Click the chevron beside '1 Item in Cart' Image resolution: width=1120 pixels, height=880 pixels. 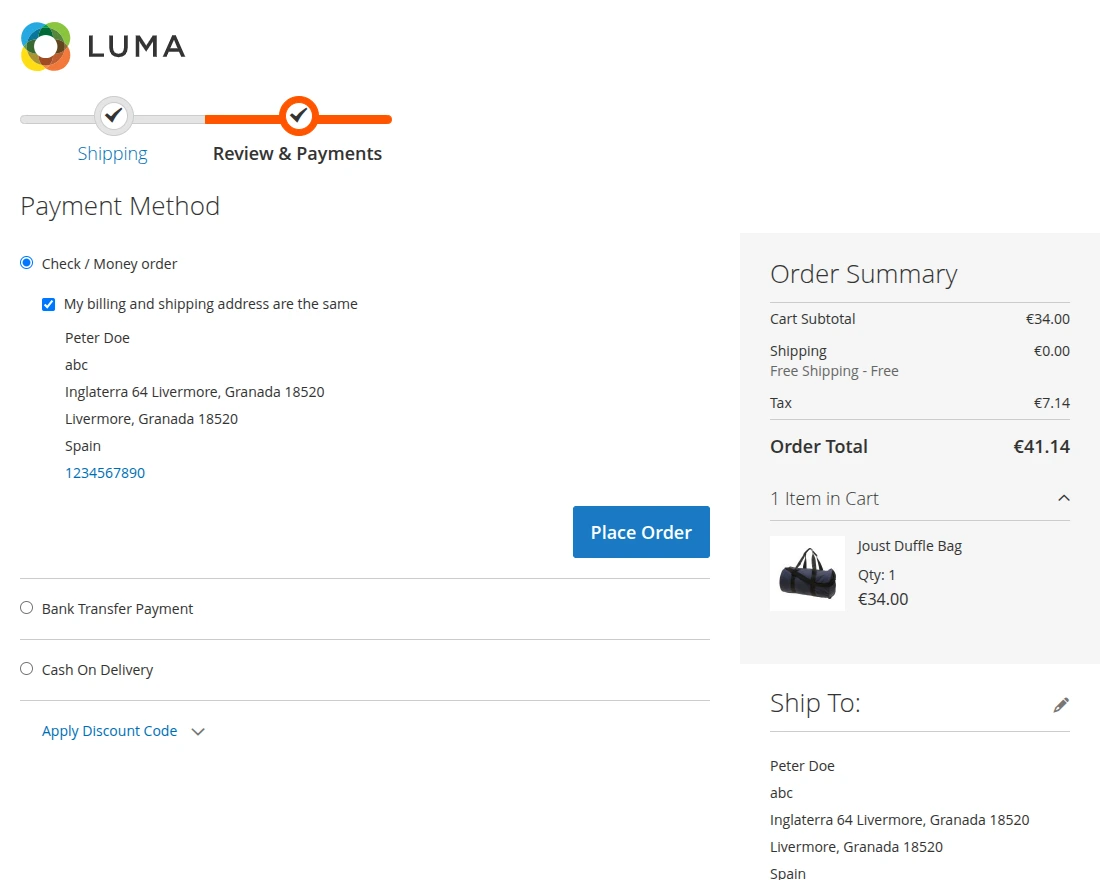(x=1063, y=498)
